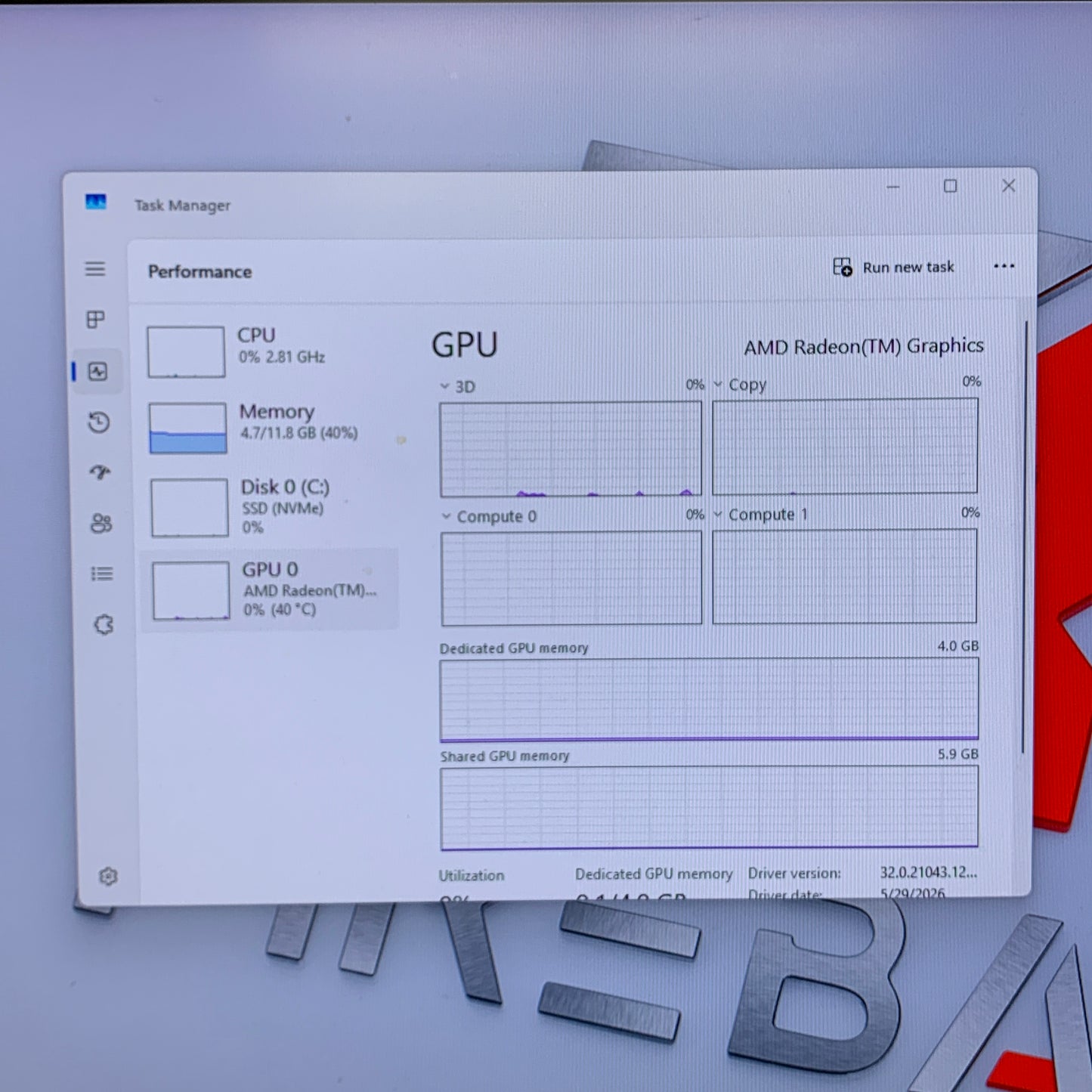Open the Details page icon

102,574
